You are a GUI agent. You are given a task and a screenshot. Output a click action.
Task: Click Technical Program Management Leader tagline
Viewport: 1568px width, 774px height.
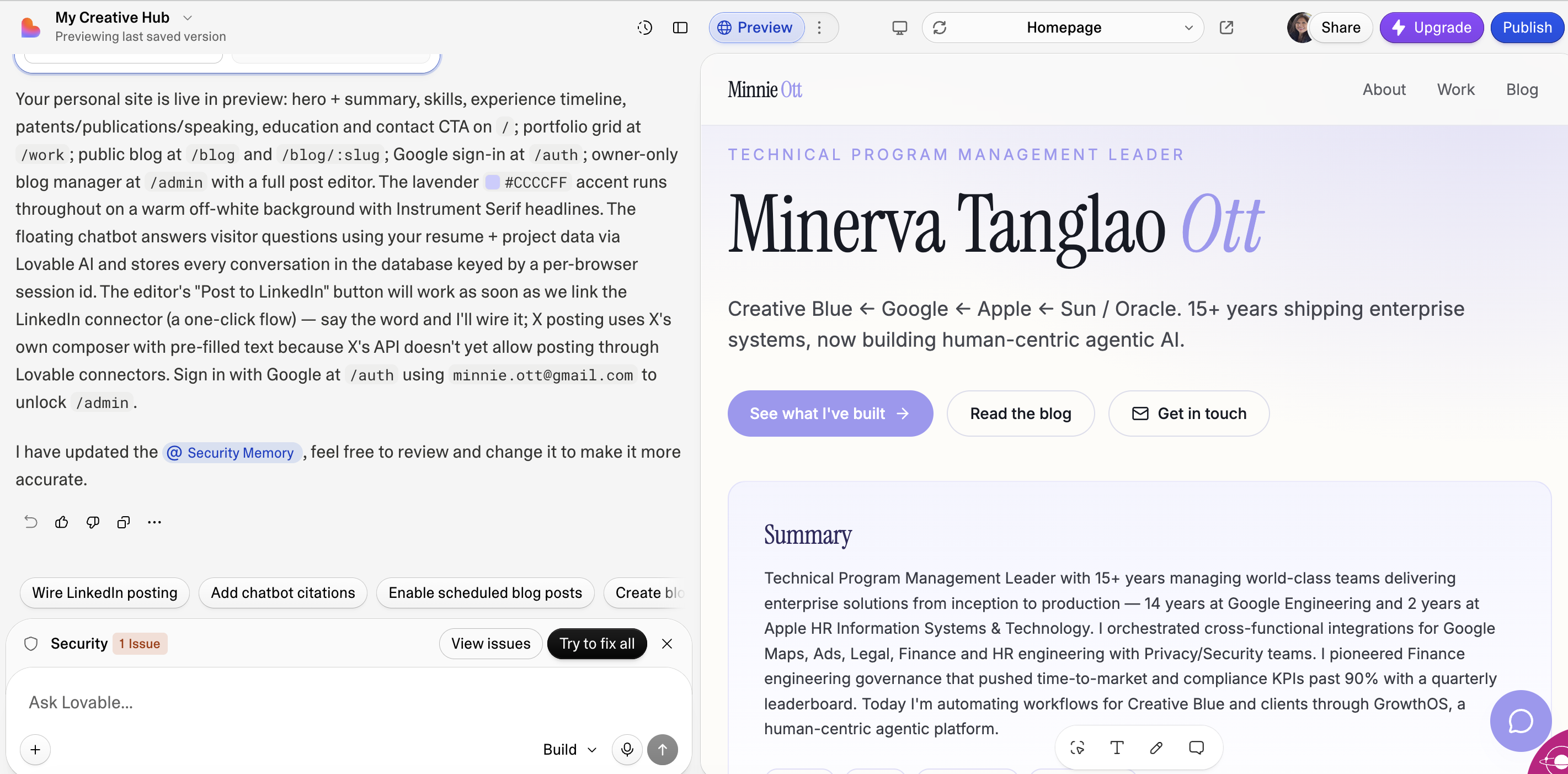956,155
